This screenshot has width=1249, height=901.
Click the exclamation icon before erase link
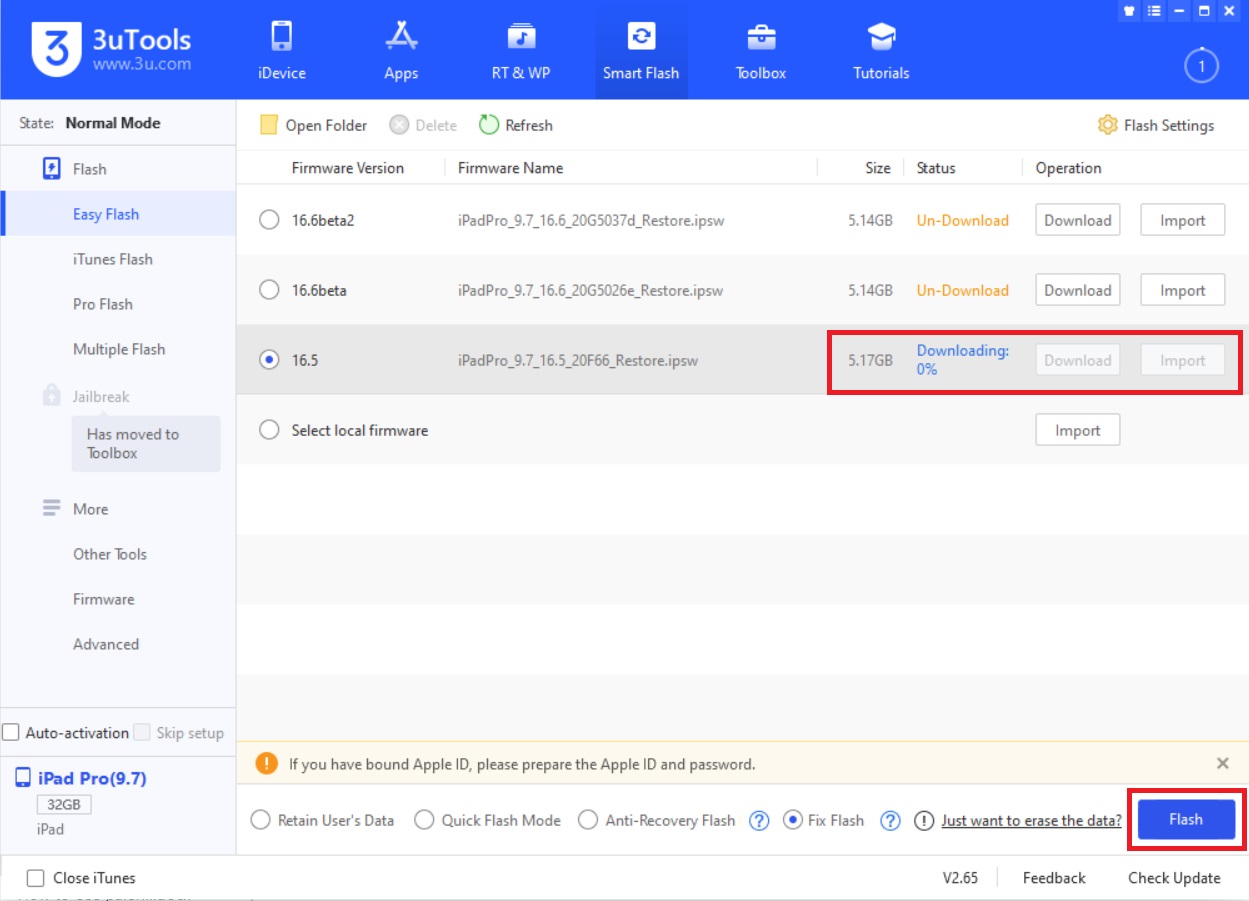923,821
